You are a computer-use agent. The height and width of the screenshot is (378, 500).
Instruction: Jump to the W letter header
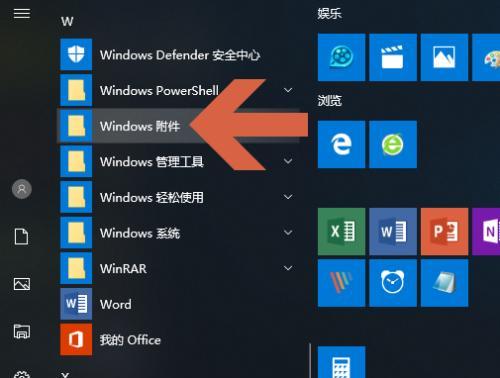click(67, 21)
